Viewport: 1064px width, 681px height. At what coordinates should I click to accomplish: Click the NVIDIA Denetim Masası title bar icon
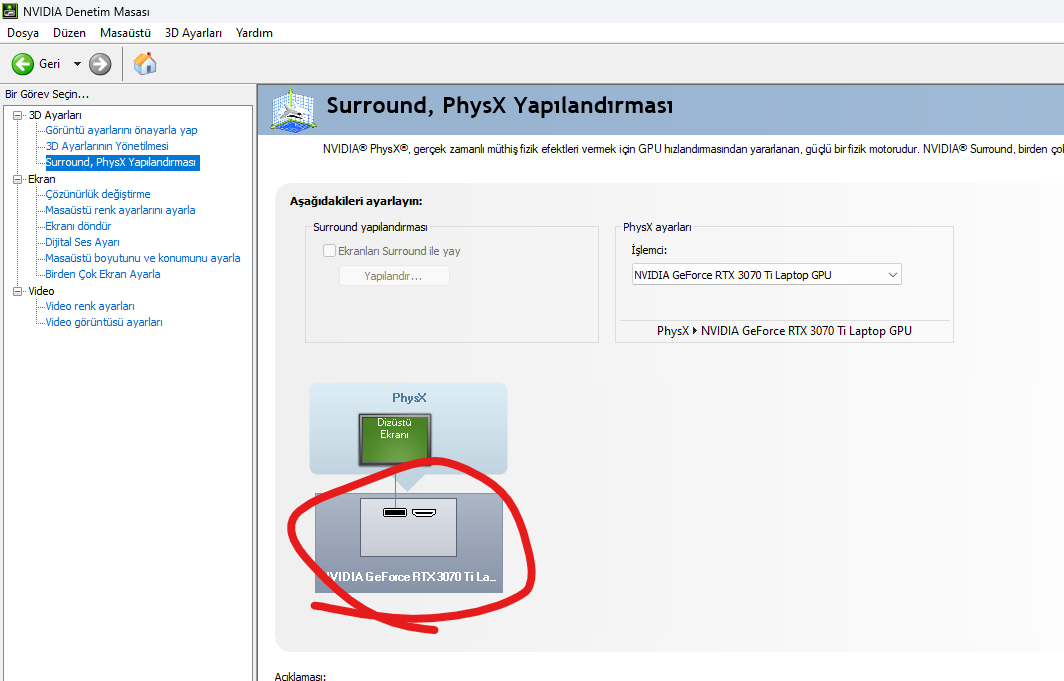pos(10,11)
